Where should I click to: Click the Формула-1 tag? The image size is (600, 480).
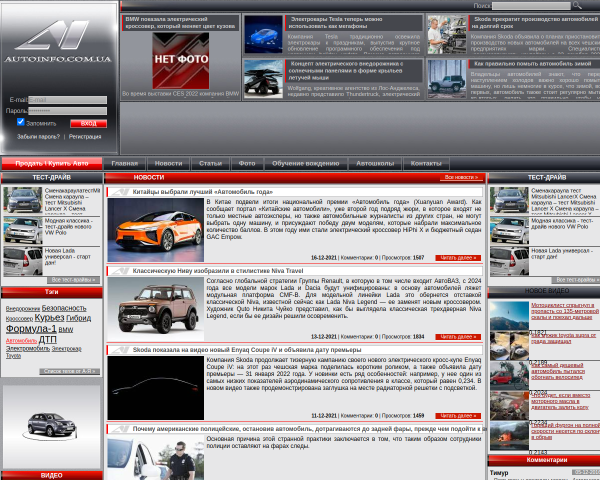[31, 328]
